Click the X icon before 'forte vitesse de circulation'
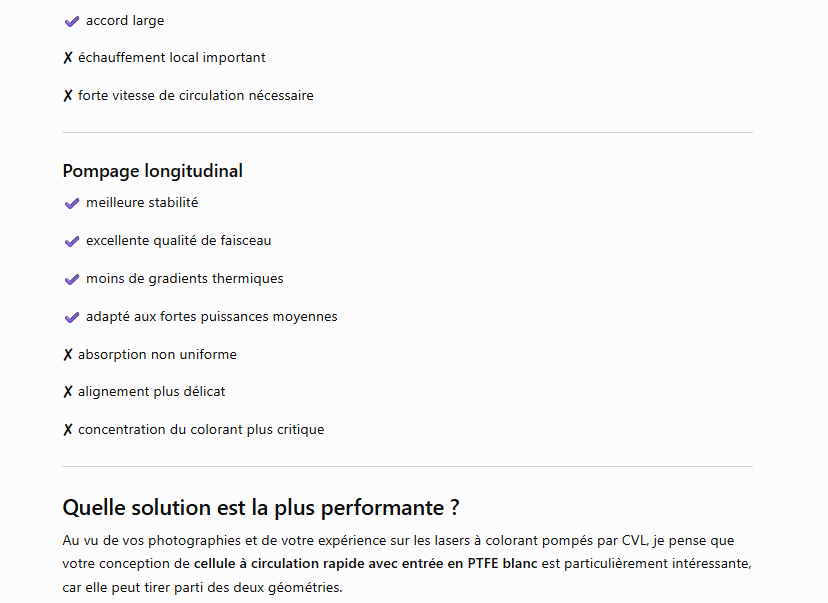 tap(68, 96)
